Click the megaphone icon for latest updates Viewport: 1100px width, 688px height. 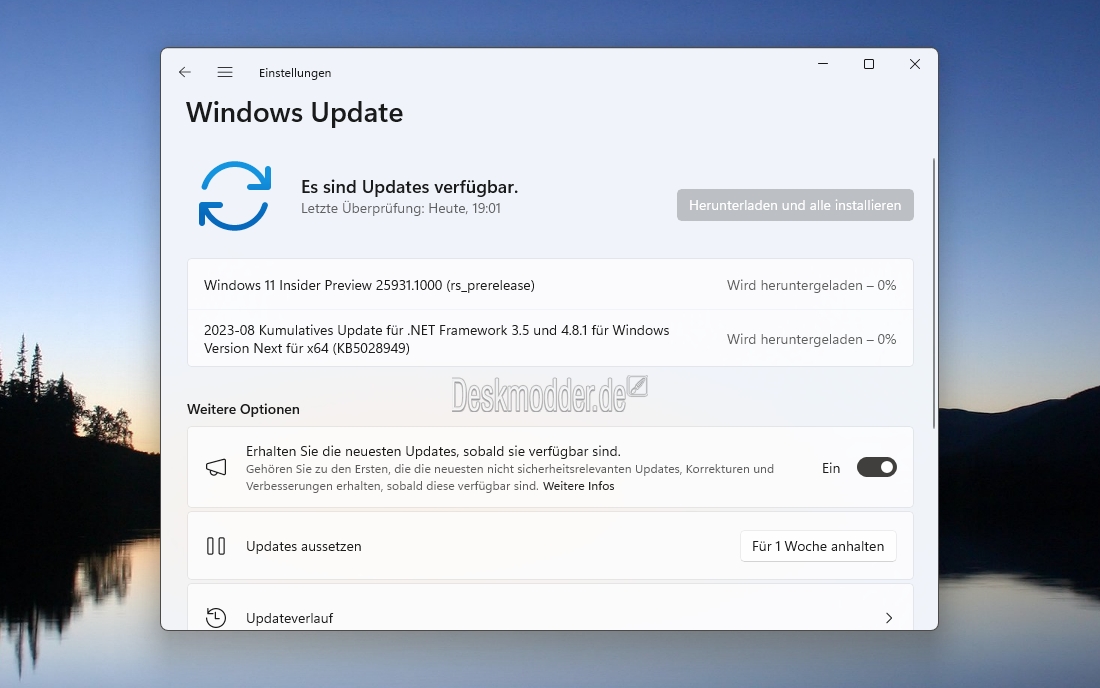pyautogui.click(x=216, y=468)
